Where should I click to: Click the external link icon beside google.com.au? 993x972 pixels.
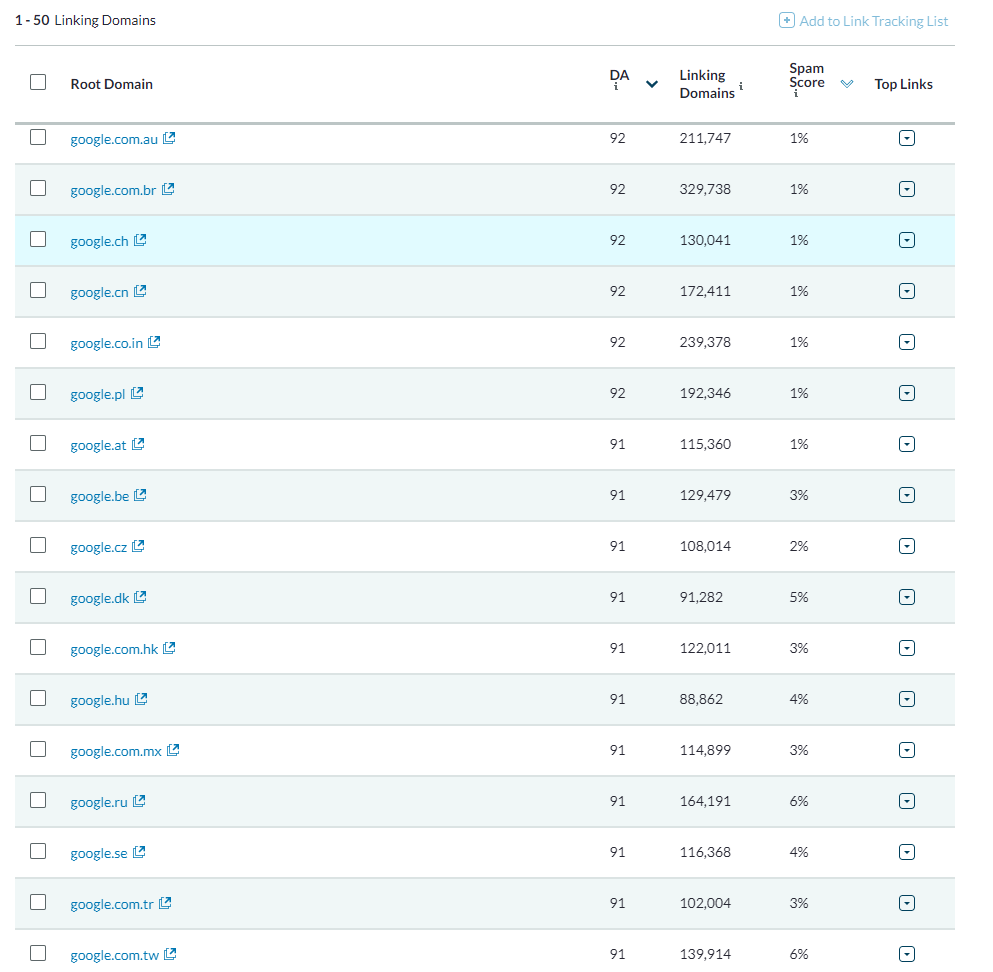tap(168, 137)
